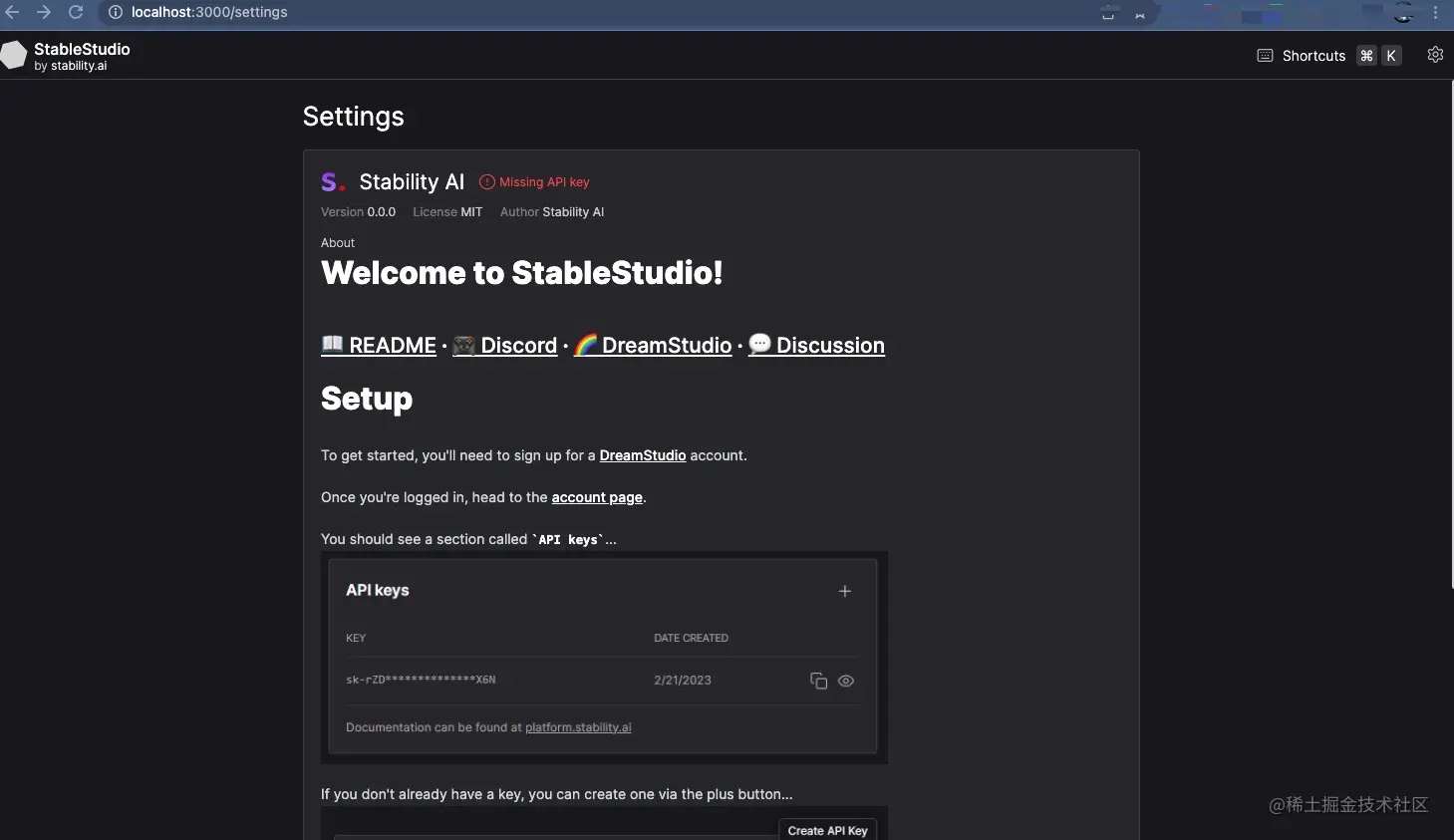Image resolution: width=1454 pixels, height=840 pixels.
Task: Click the DATE CREATED column header
Action: (691, 638)
